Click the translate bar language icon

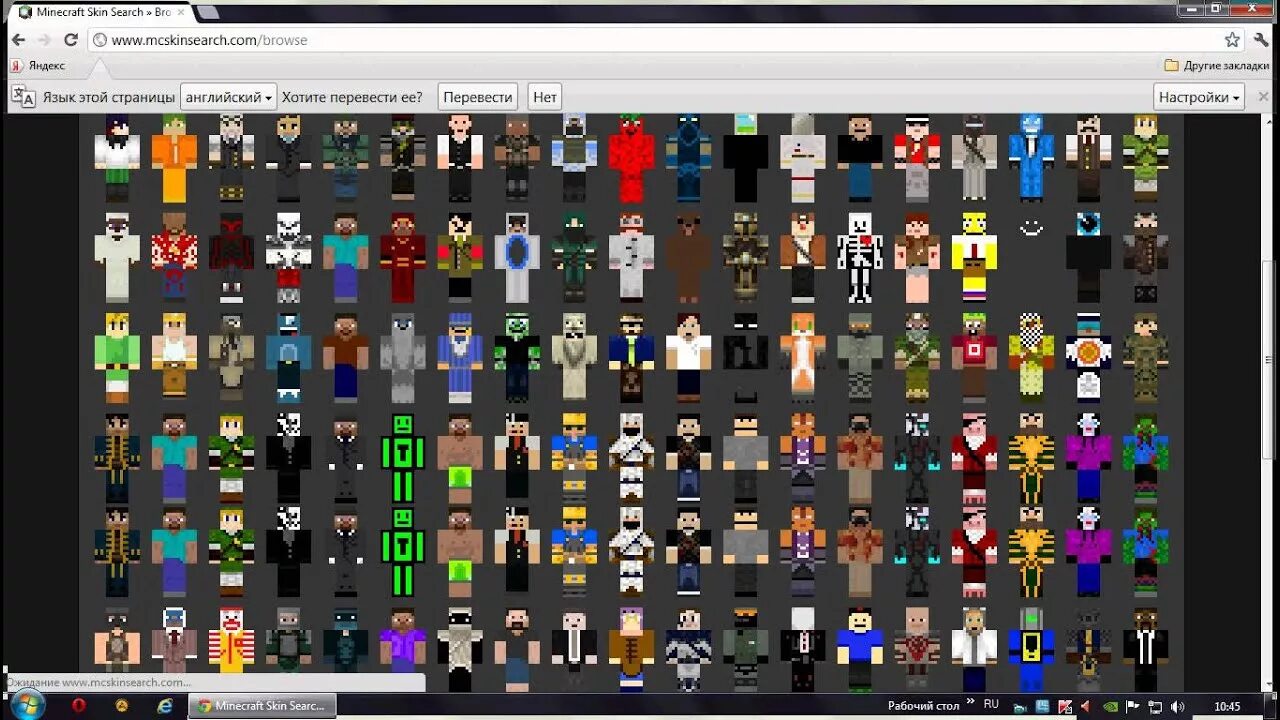click(x=23, y=97)
